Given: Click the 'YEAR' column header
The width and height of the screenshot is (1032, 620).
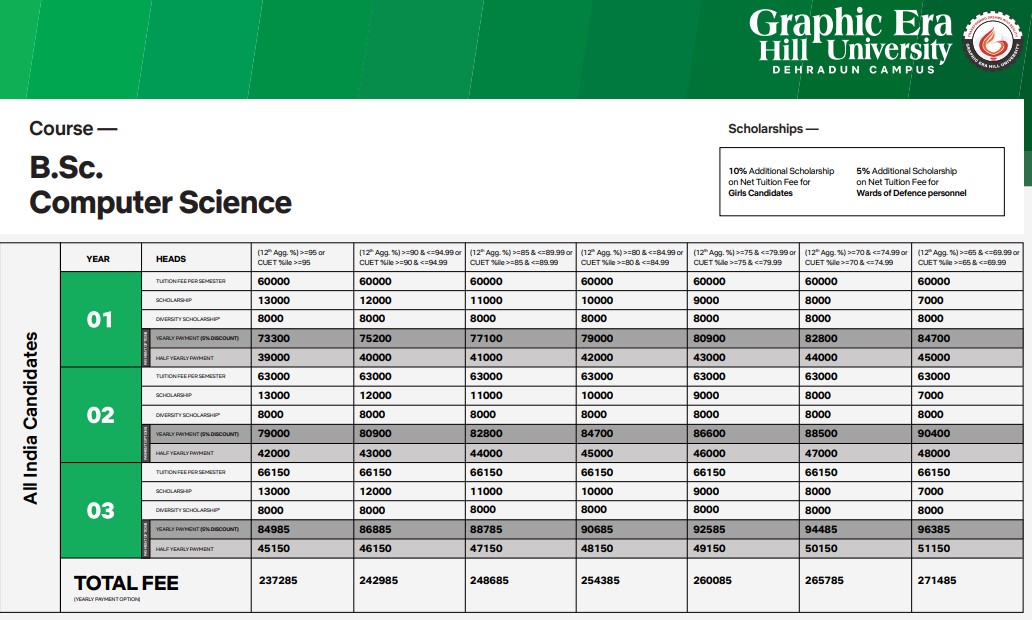Looking at the screenshot, I should [x=98, y=259].
